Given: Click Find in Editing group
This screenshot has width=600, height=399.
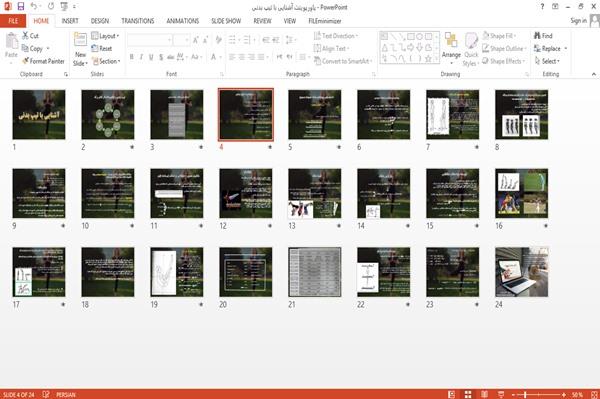Looking at the screenshot, I should (543, 36).
